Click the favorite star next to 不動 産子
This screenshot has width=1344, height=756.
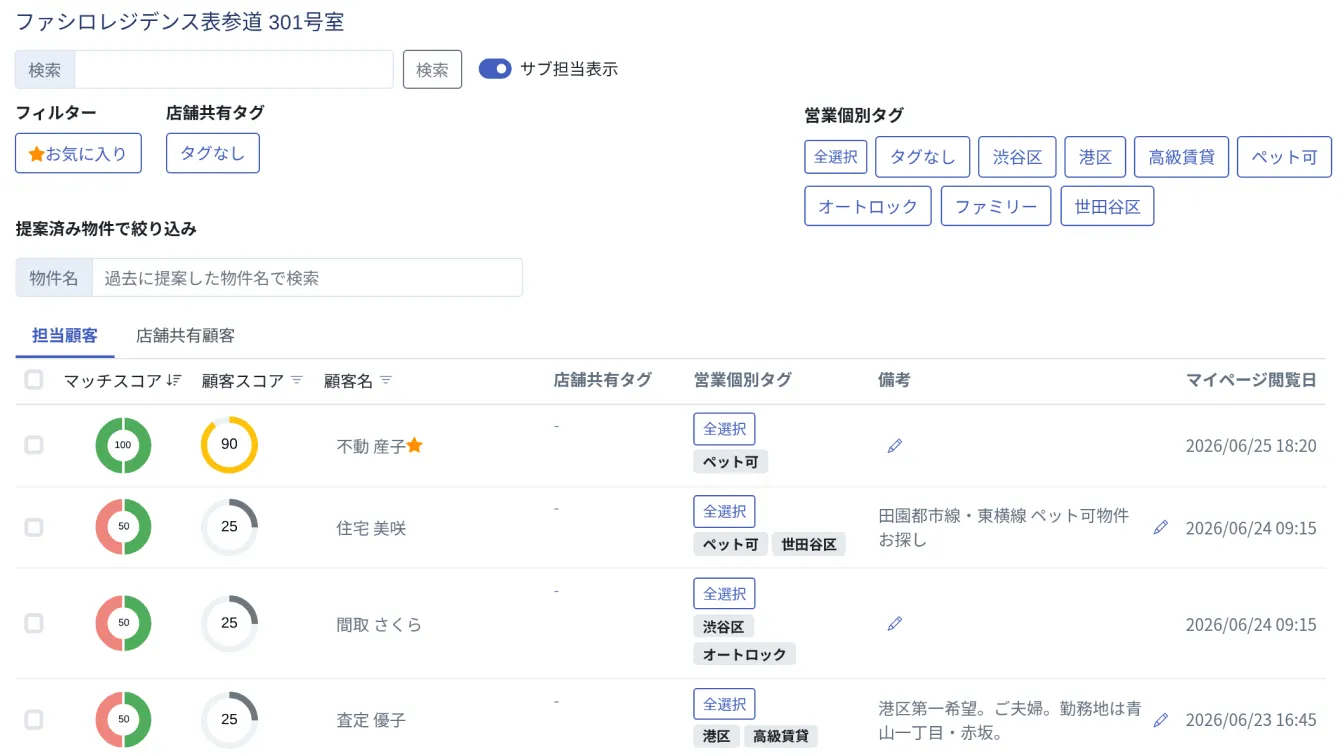[x=415, y=445]
